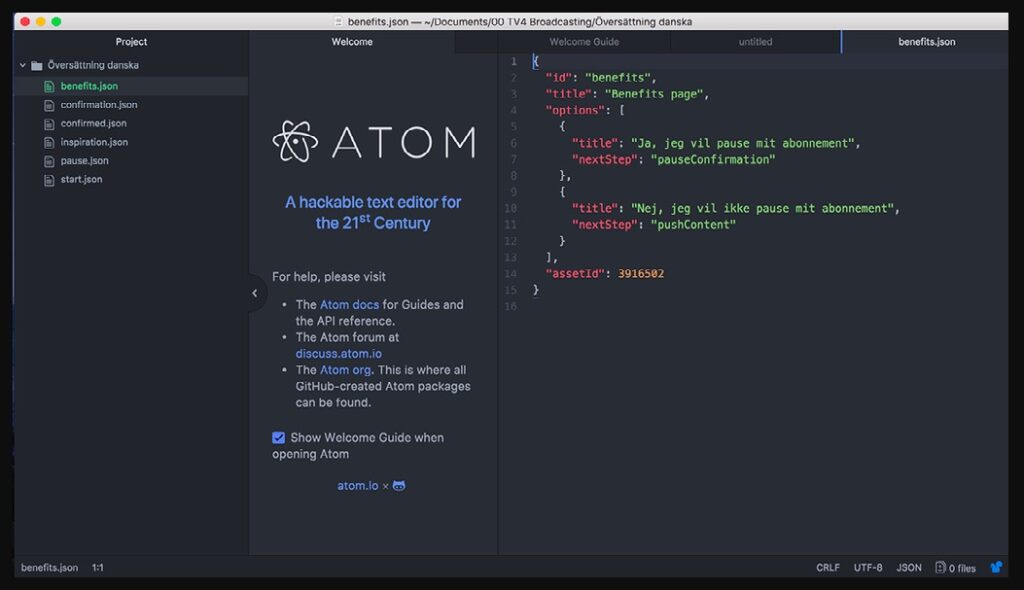Click line number 14 in the gutter
Image resolution: width=1024 pixels, height=590 pixels.
coord(510,274)
